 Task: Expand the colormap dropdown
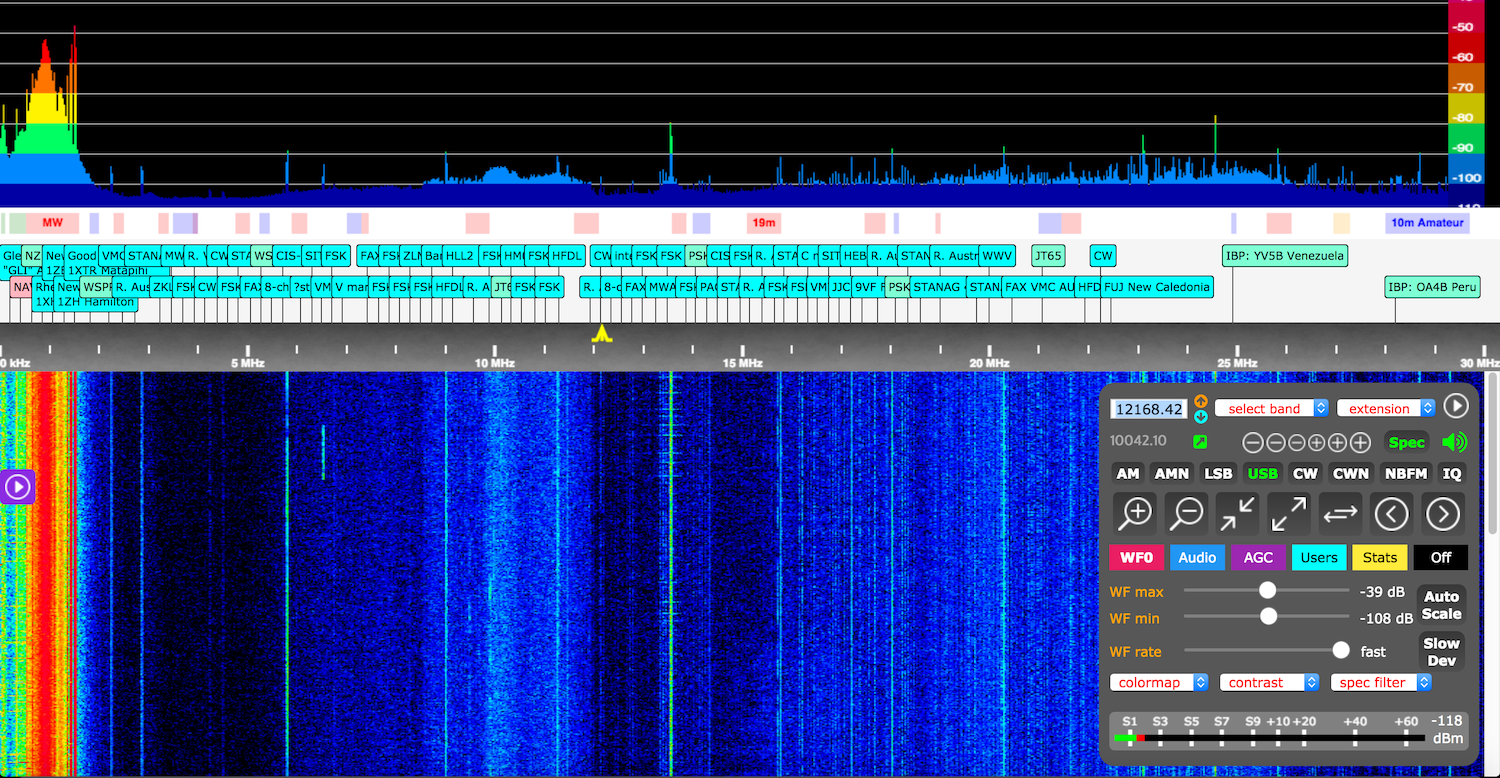pos(1159,682)
